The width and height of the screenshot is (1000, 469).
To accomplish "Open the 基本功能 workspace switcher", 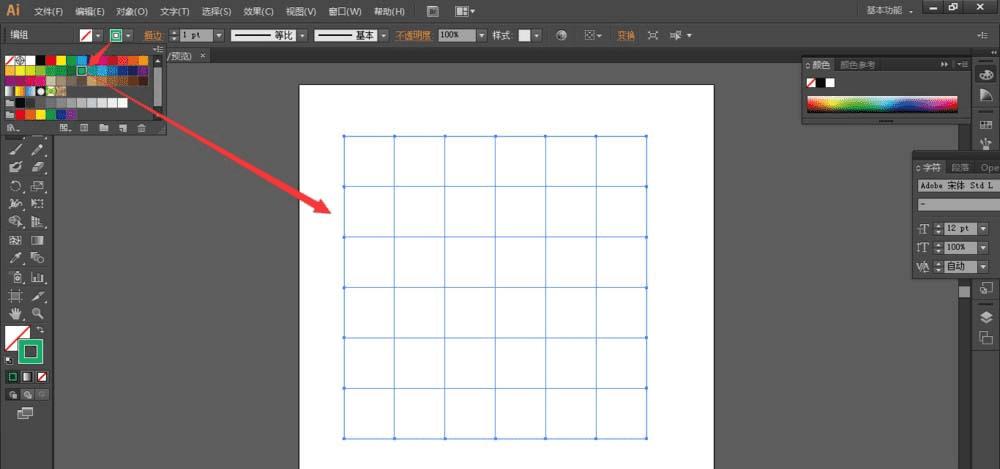I will pyautogui.click(x=890, y=11).
